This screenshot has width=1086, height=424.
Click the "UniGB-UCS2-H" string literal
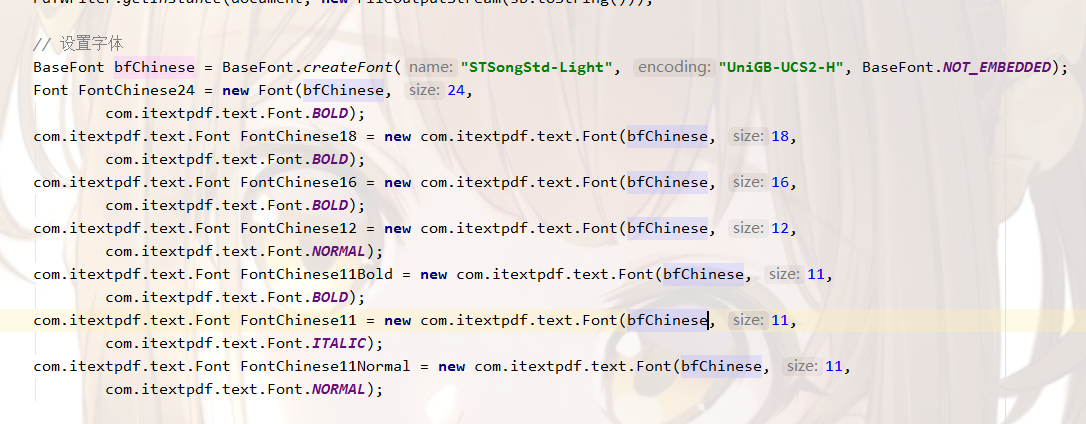780,68
